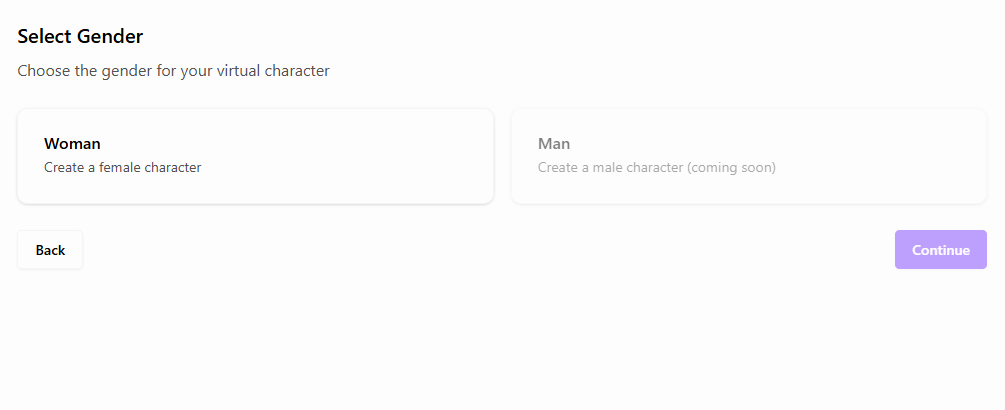The width and height of the screenshot is (1005, 410).
Task: Tap the "Create a male character" card
Action: [x=749, y=156]
